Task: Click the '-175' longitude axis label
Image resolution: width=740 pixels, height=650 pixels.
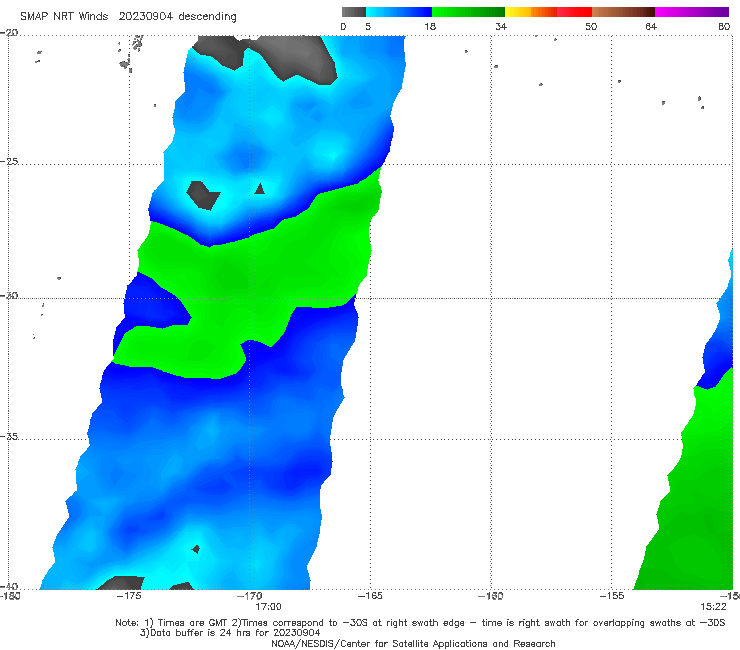Action: coord(129,596)
